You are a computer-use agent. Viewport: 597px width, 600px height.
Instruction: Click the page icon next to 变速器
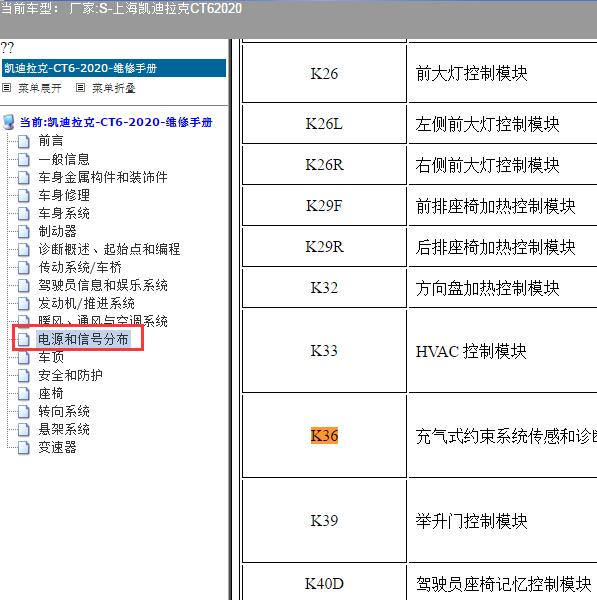tap(24, 447)
